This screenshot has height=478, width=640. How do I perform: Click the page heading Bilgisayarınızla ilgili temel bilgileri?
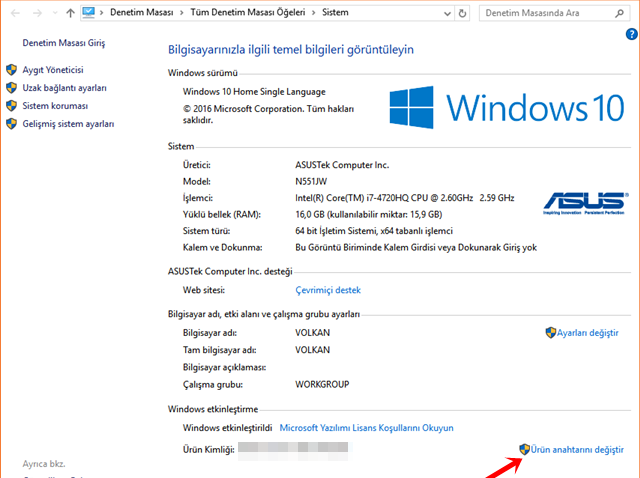coord(291,50)
